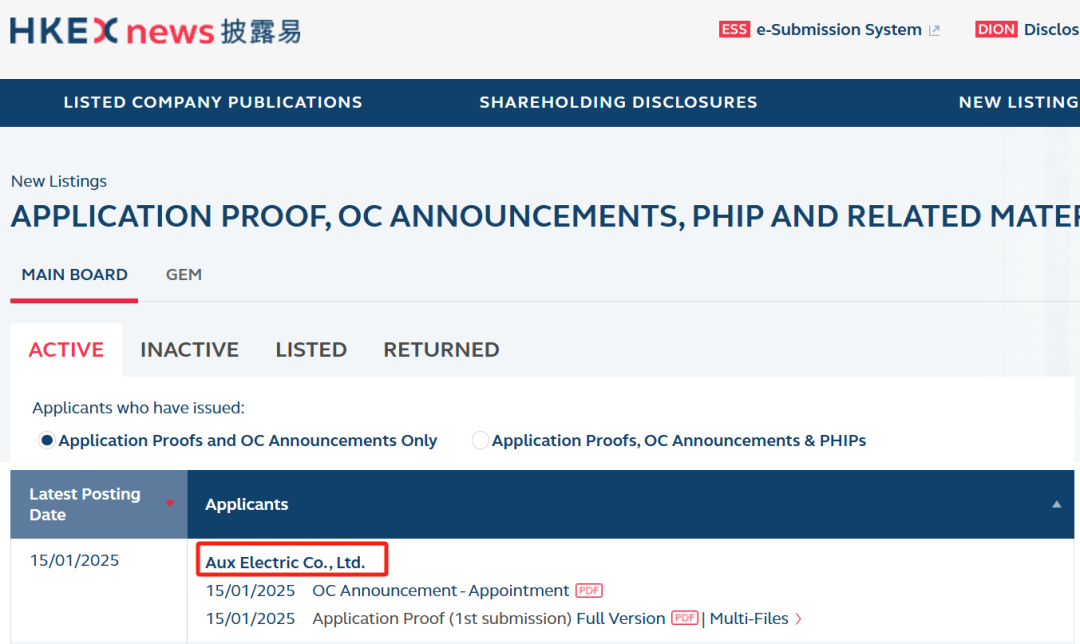Switch to the GEM tab
This screenshot has width=1080, height=644.
click(x=184, y=275)
